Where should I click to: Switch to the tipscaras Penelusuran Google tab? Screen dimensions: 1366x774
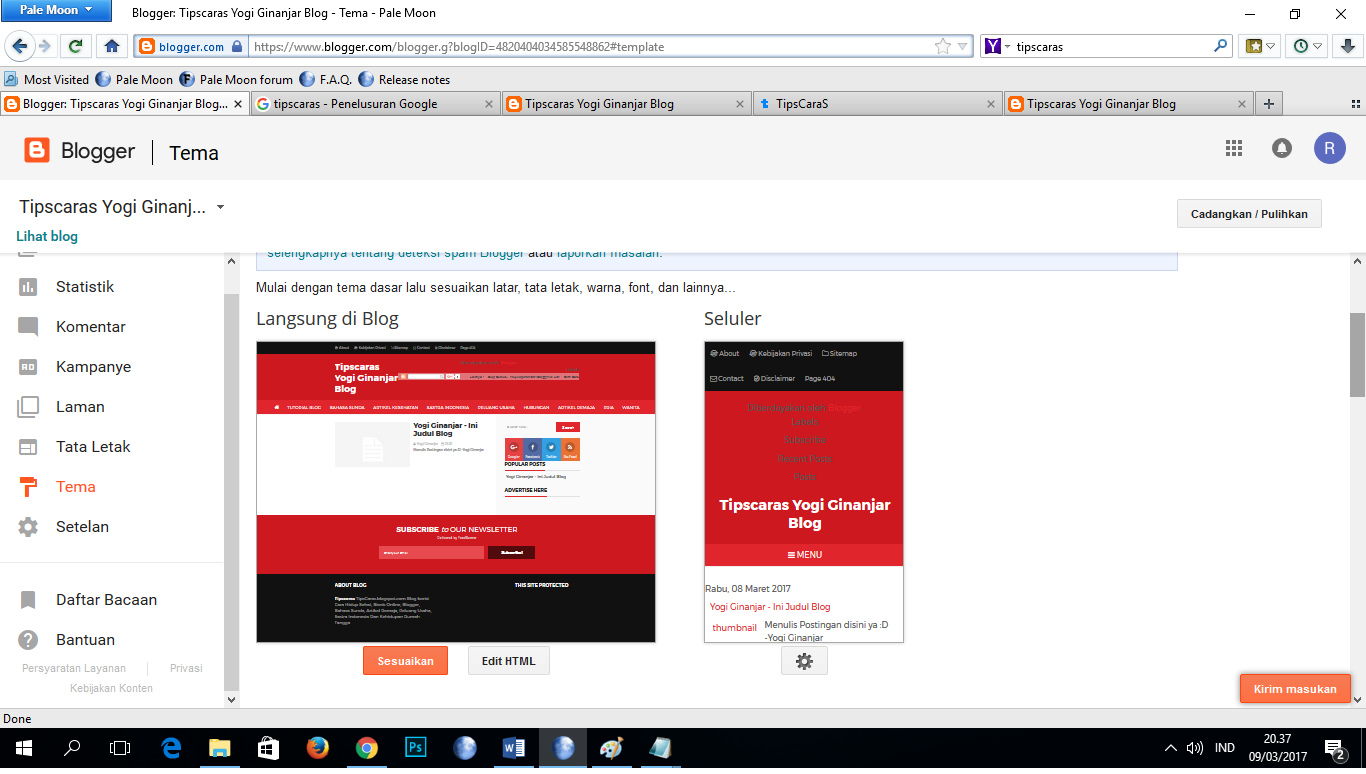(x=376, y=104)
